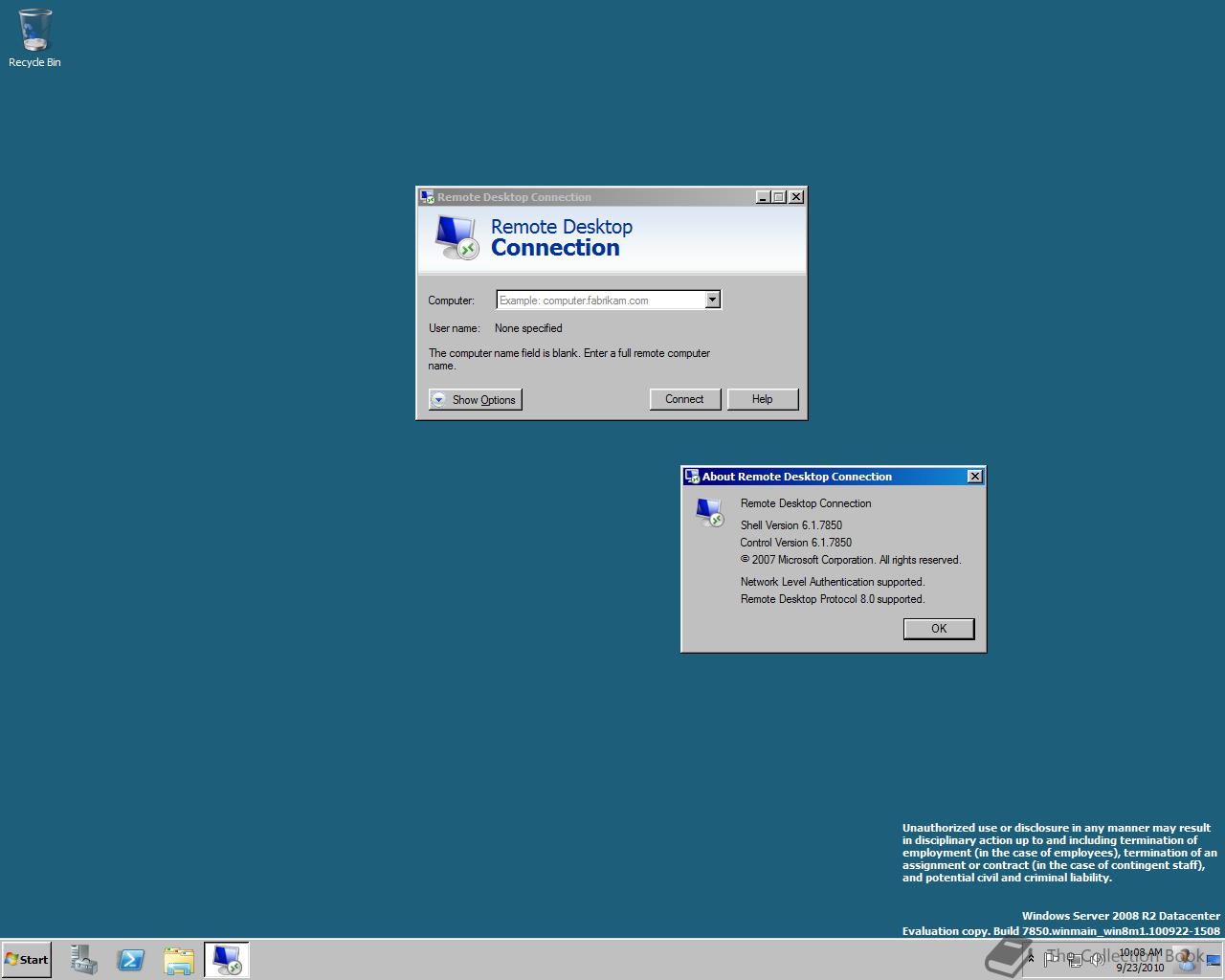Click the Remote Desktop Connection title bar icon

(427, 197)
